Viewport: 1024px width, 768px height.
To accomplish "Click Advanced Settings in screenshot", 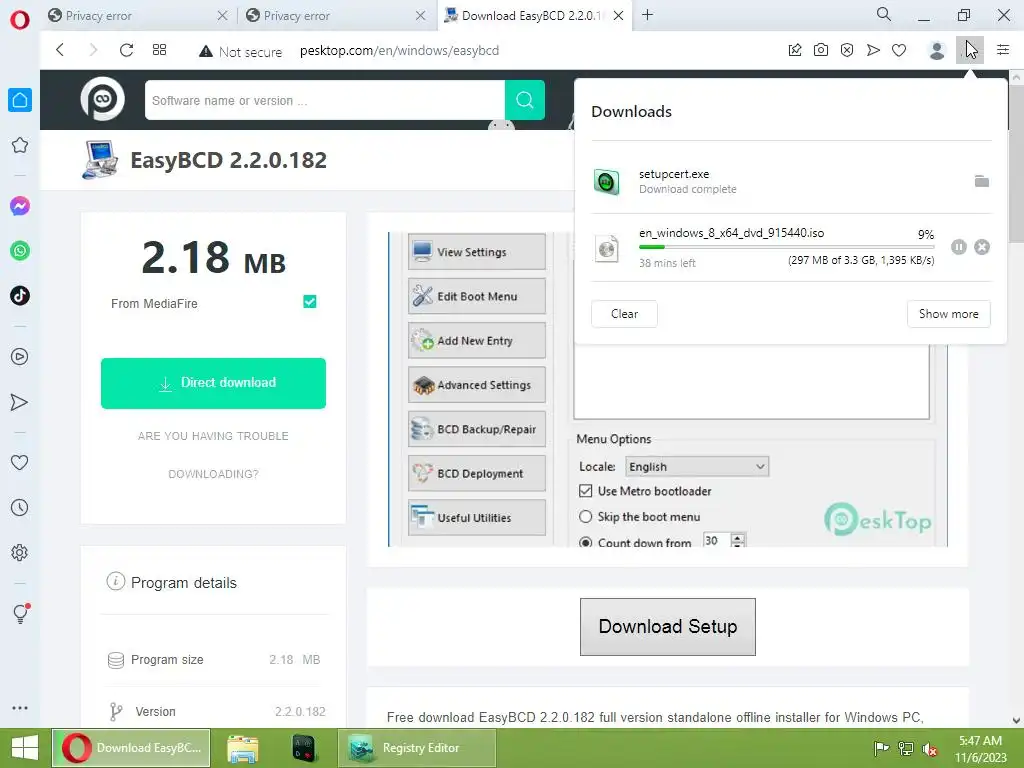I will (477, 385).
